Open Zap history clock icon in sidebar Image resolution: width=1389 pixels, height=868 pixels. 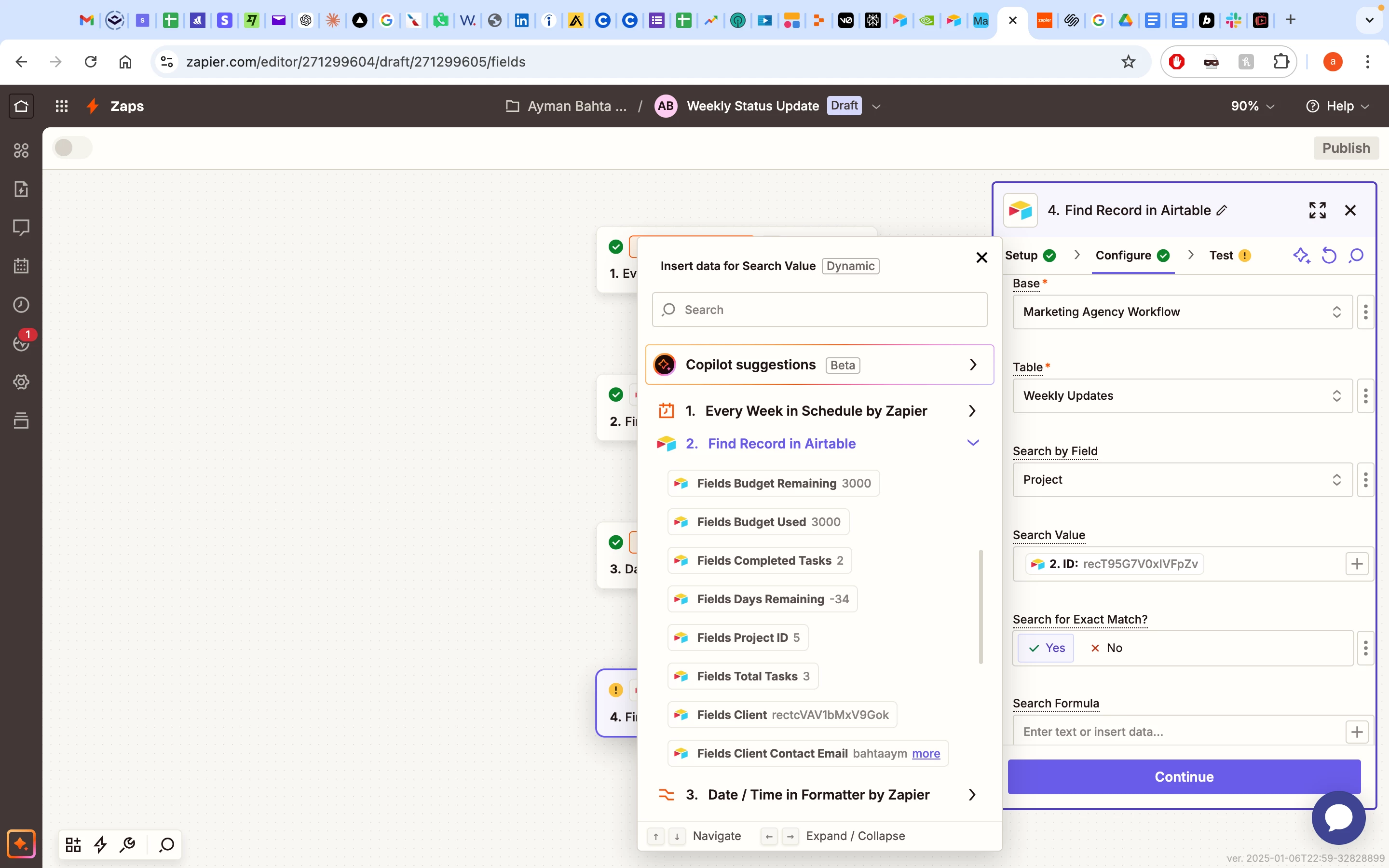tap(21, 305)
